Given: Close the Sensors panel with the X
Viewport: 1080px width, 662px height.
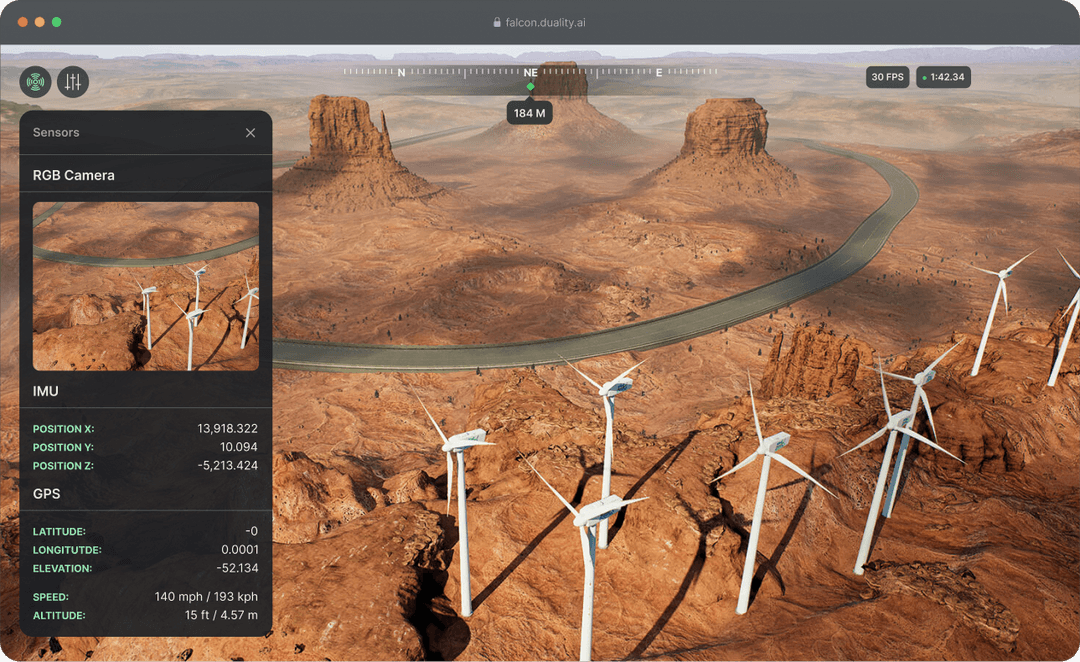Looking at the screenshot, I should click(x=250, y=132).
